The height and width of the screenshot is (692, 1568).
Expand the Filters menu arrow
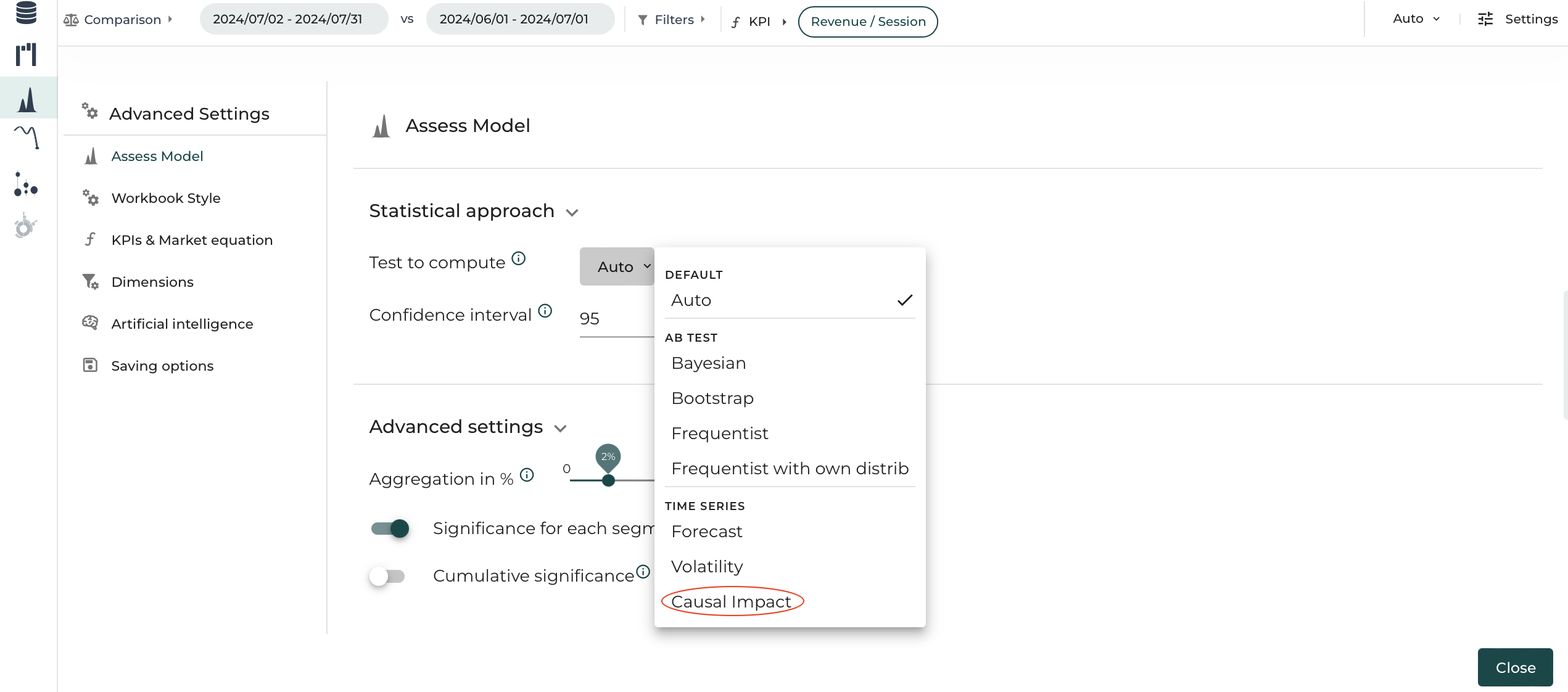703,20
